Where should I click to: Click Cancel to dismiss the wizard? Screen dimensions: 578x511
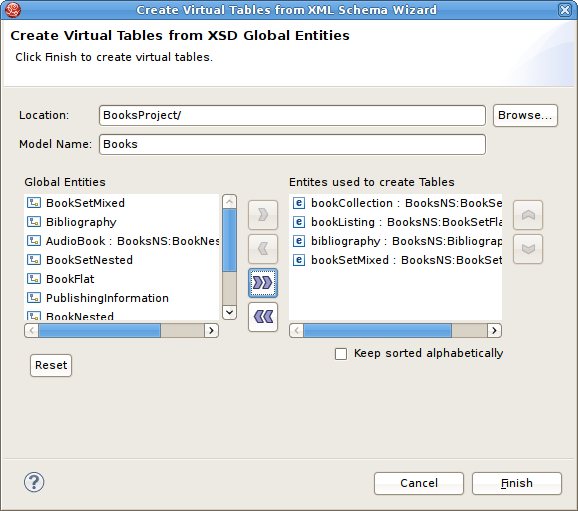pos(419,483)
